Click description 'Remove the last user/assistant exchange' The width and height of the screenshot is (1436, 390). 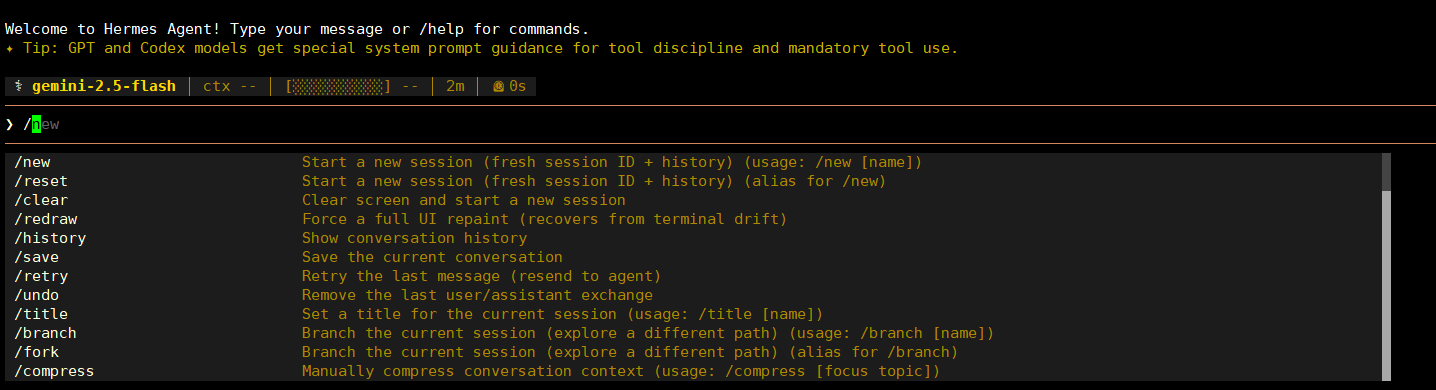point(477,295)
